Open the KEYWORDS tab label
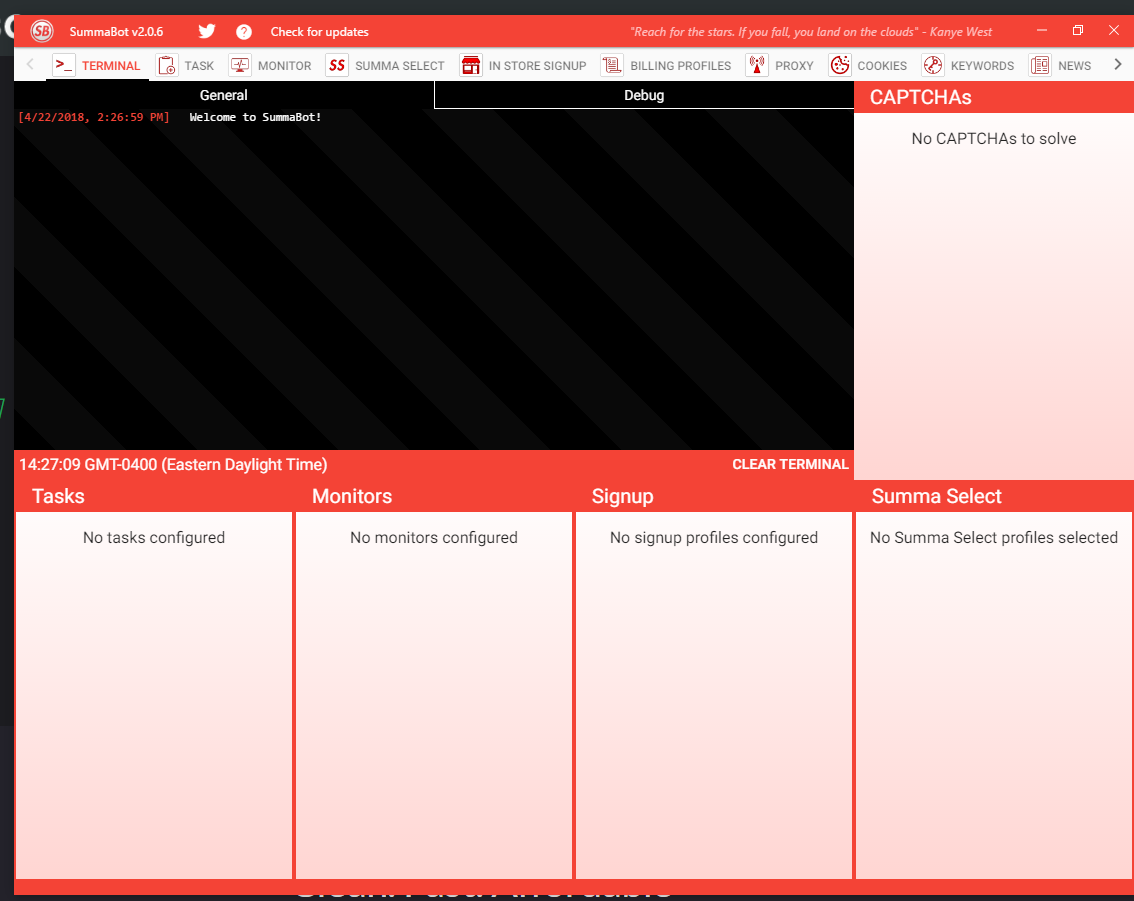 pos(982,66)
